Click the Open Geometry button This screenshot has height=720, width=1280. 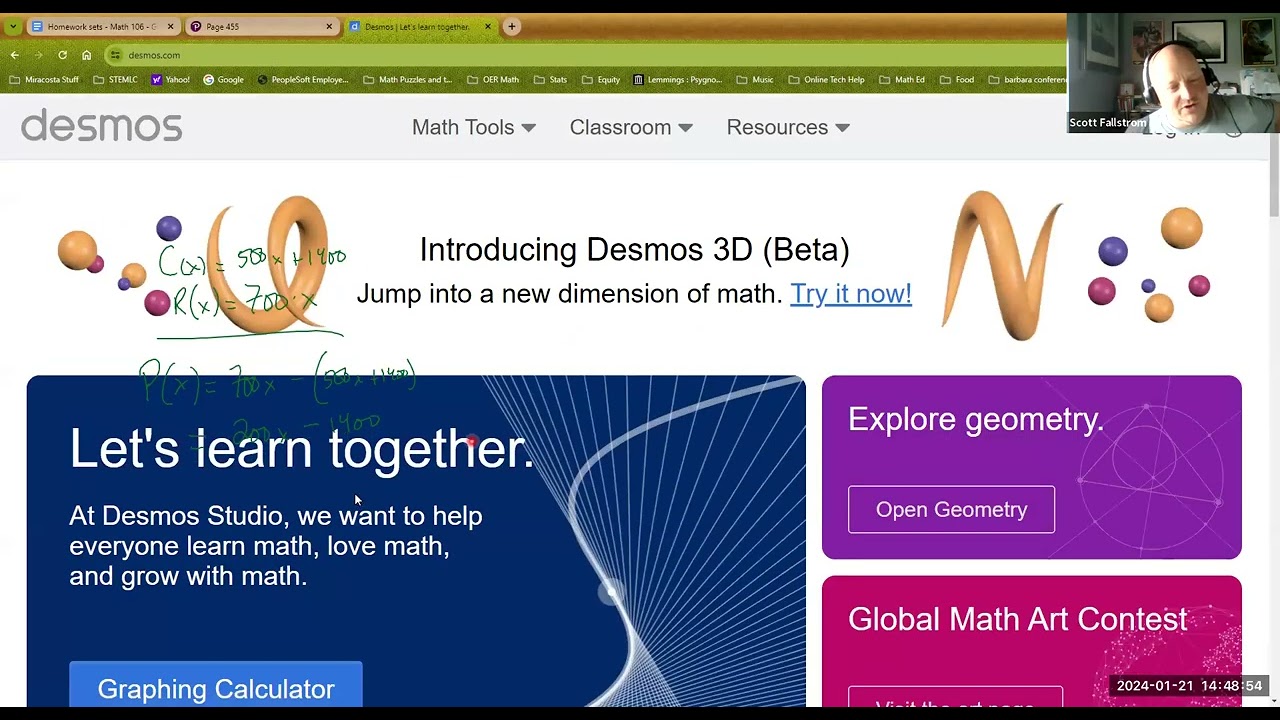pos(951,509)
